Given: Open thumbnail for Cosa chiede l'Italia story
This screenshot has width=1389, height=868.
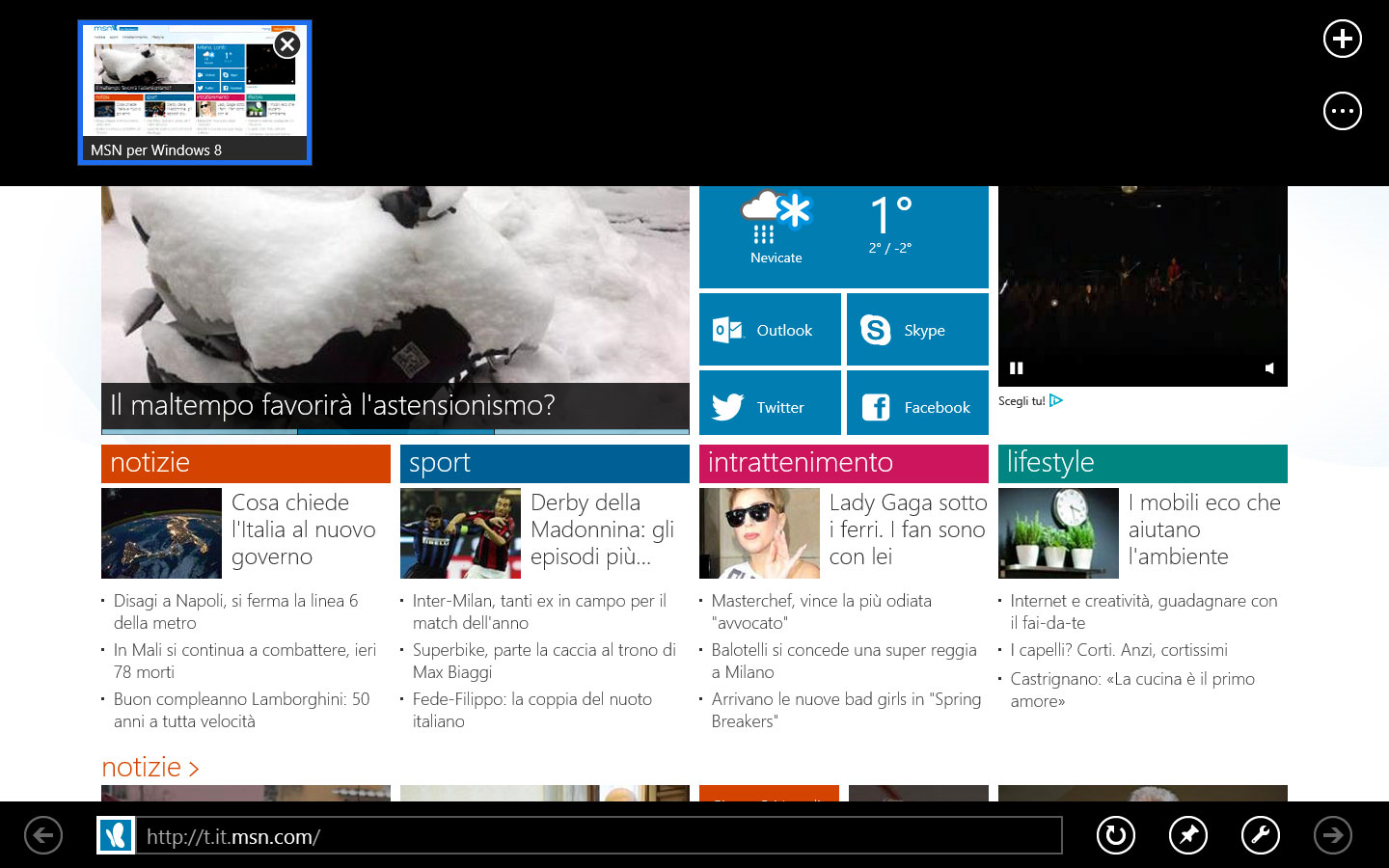Looking at the screenshot, I should (161, 533).
